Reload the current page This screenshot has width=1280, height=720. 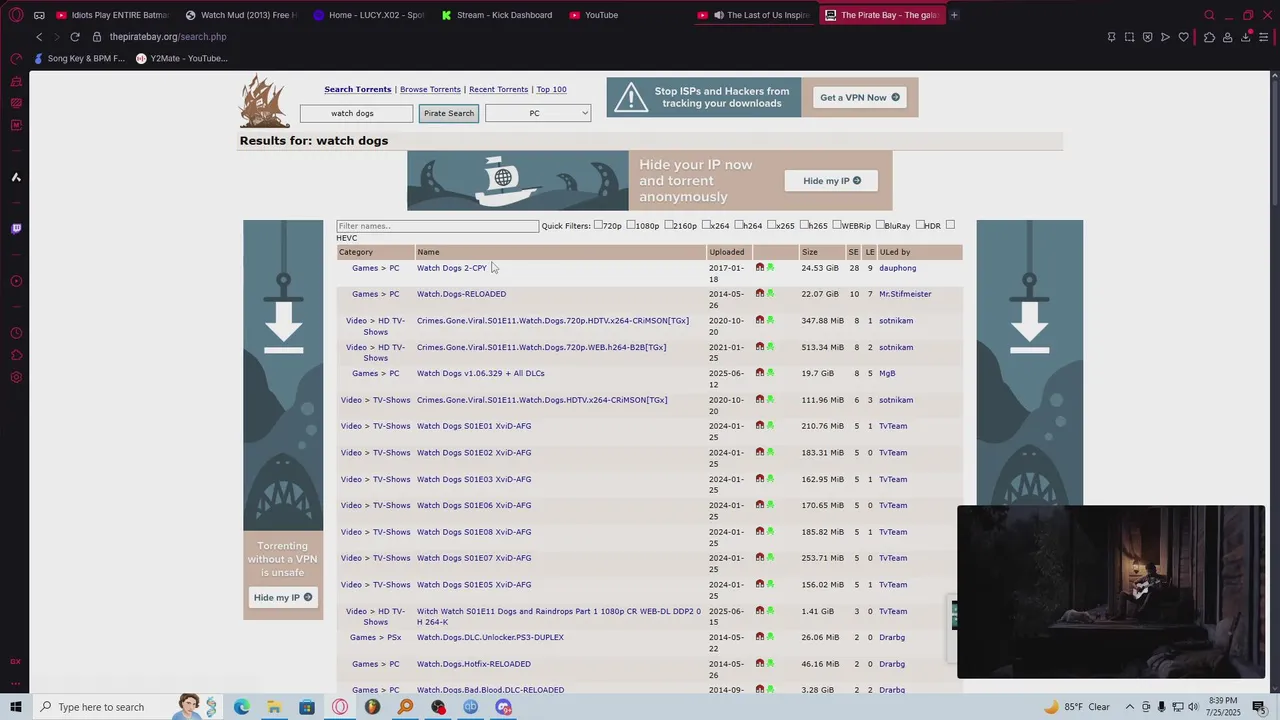pyautogui.click(x=75, y=37)
